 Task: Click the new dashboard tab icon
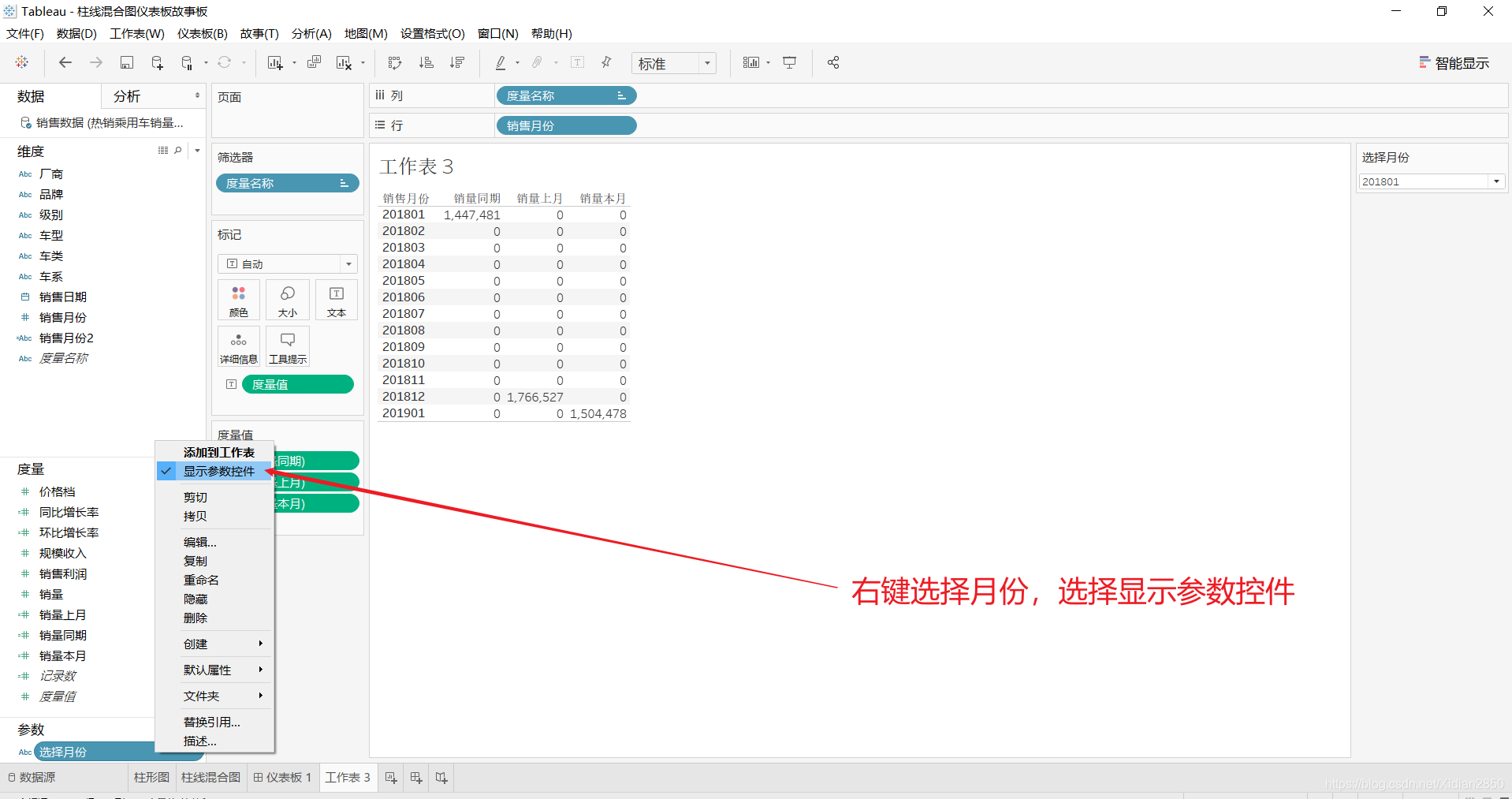point(416,778)
